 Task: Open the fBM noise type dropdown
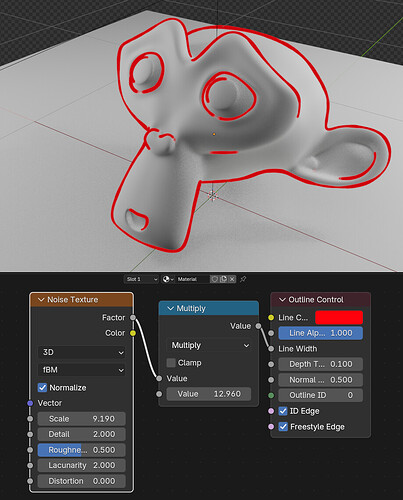[82, 370]
